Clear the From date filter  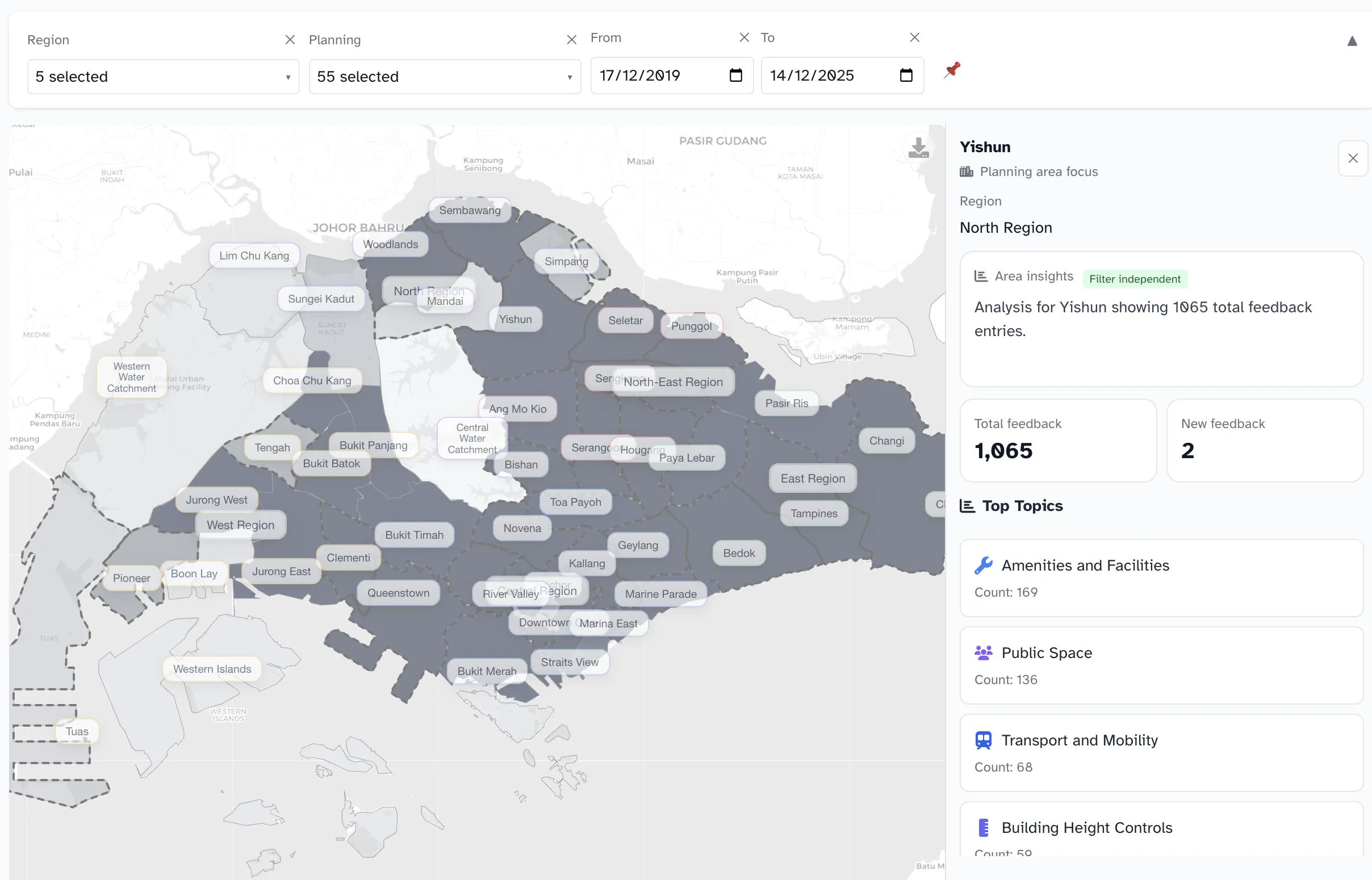coord(744,37)
